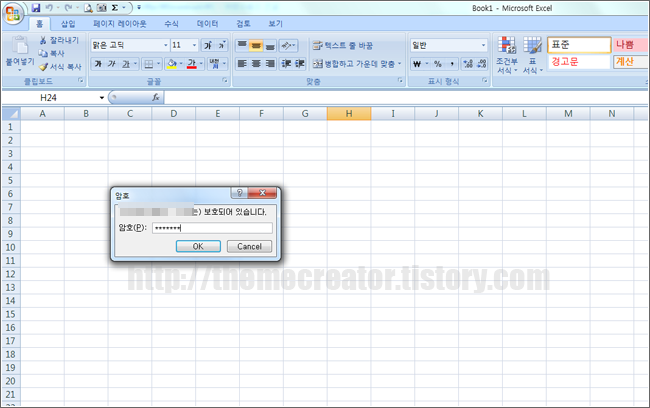Viewport: 650px width, 408px height.
Task: Toggle middle vertical alignment
Action: [x=256, y=45]
